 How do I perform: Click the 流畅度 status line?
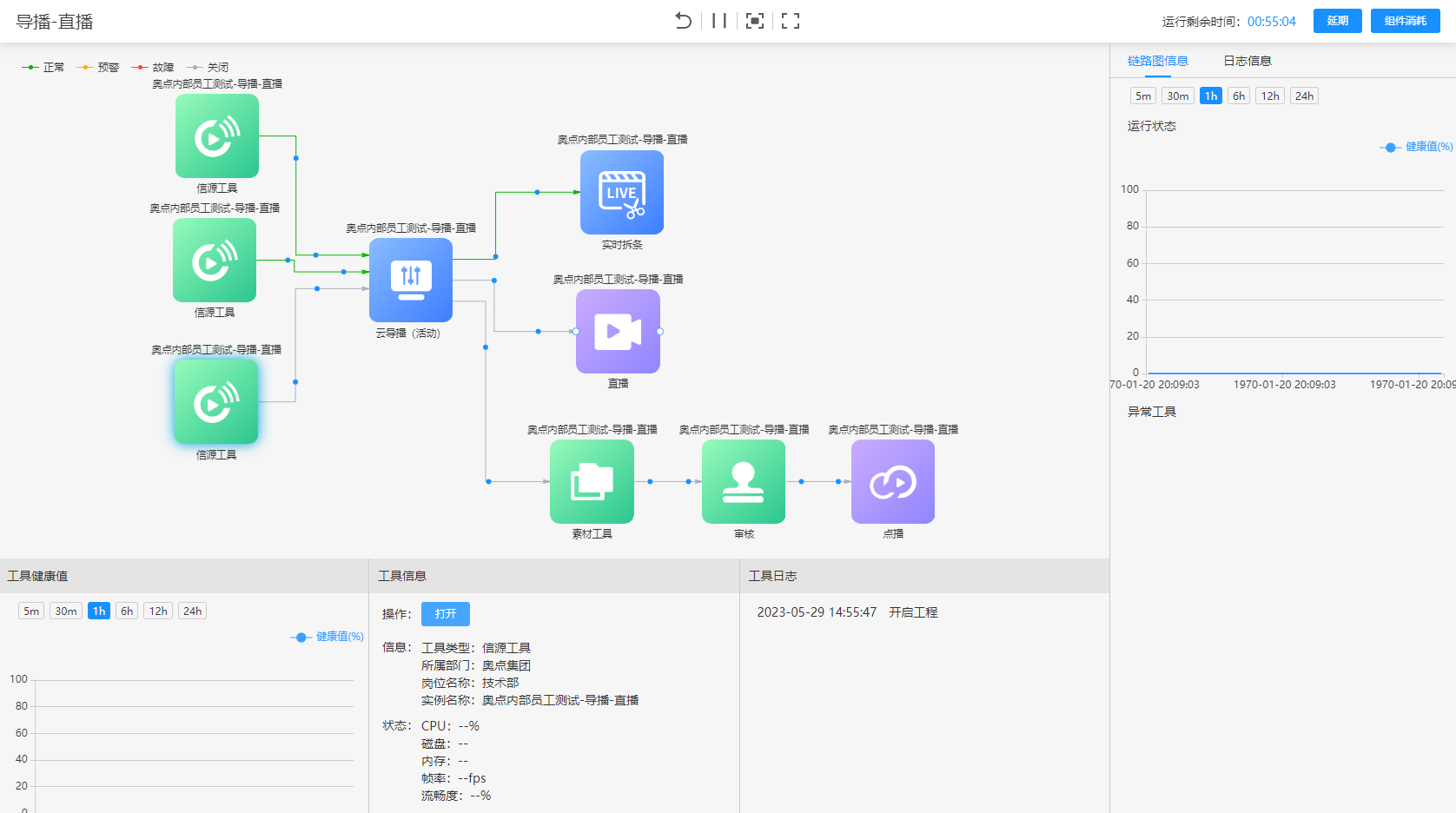pyautogui.click(x=456, y=796)
